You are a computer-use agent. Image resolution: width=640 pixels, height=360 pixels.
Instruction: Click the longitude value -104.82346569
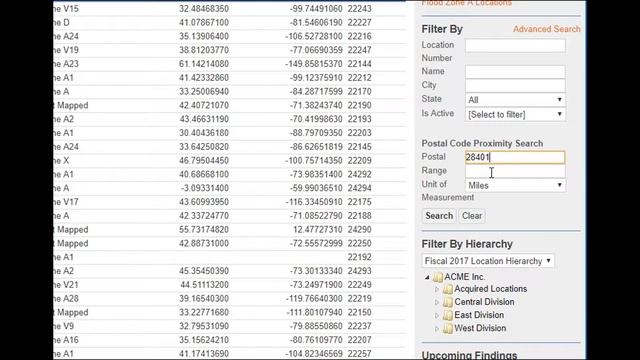pyautogui.click(x=313, y=354)
